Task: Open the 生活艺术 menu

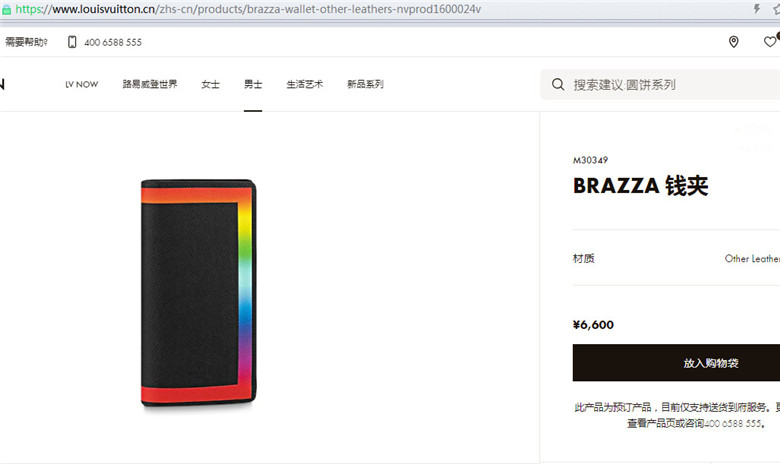Action: 304,84
